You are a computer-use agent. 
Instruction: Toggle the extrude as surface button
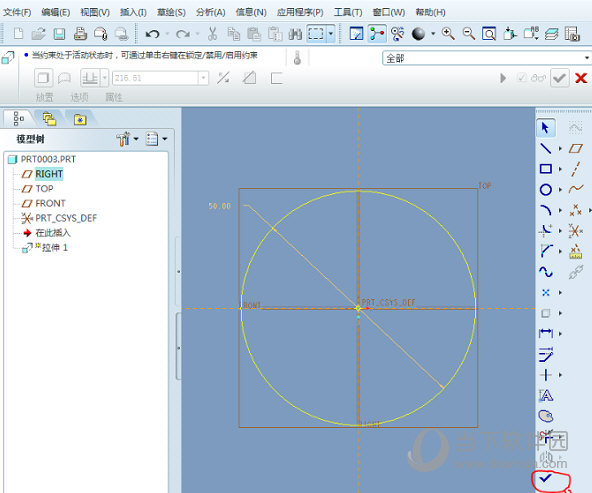tap(64, 78)
